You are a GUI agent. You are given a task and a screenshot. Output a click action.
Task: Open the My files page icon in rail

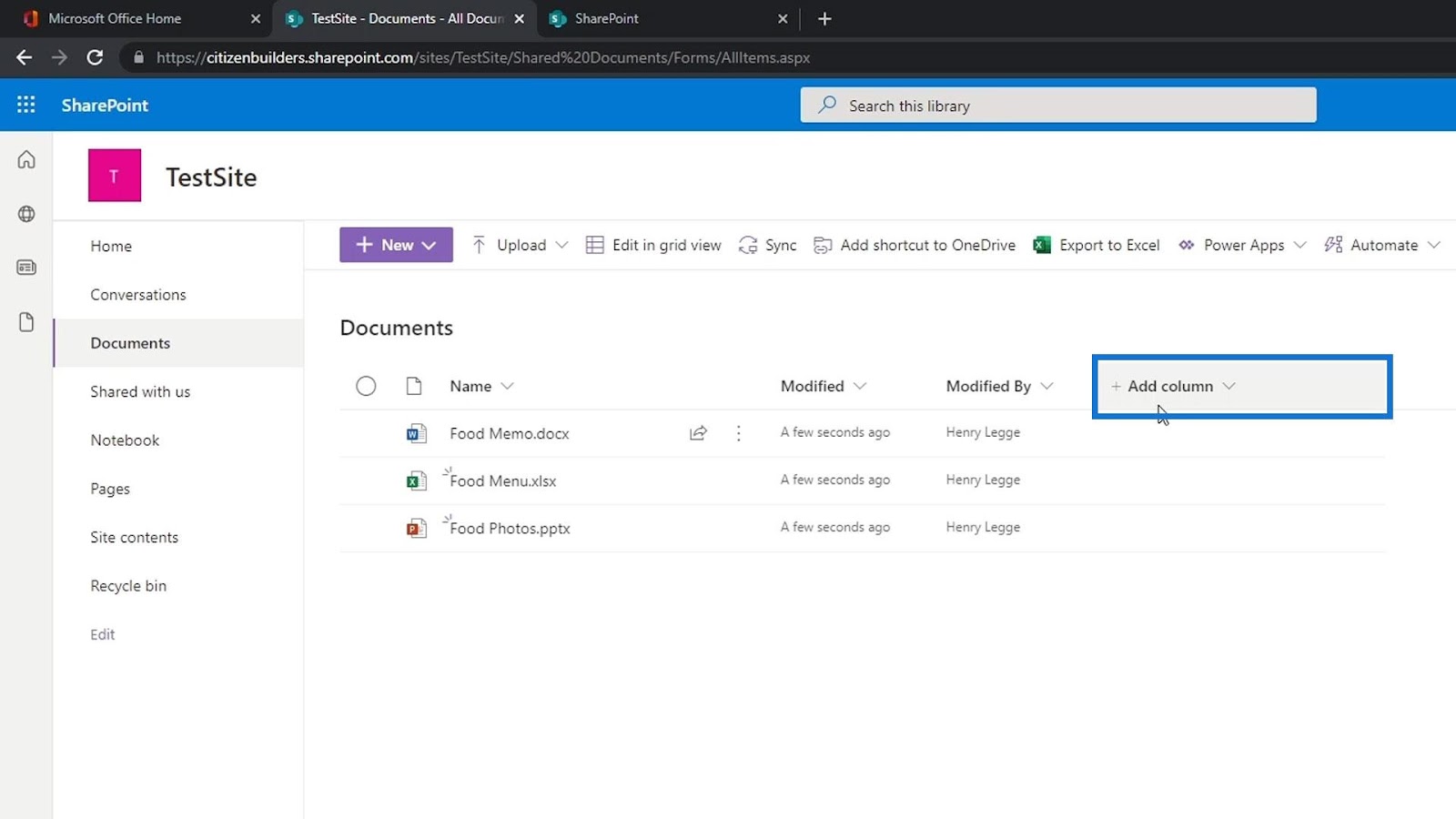click(26, 322)
